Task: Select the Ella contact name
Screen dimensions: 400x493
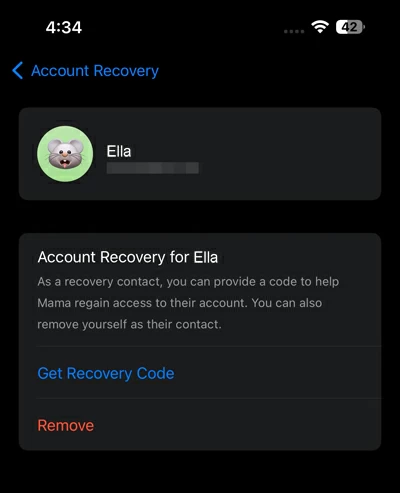Action: click(x=119, y=151)
